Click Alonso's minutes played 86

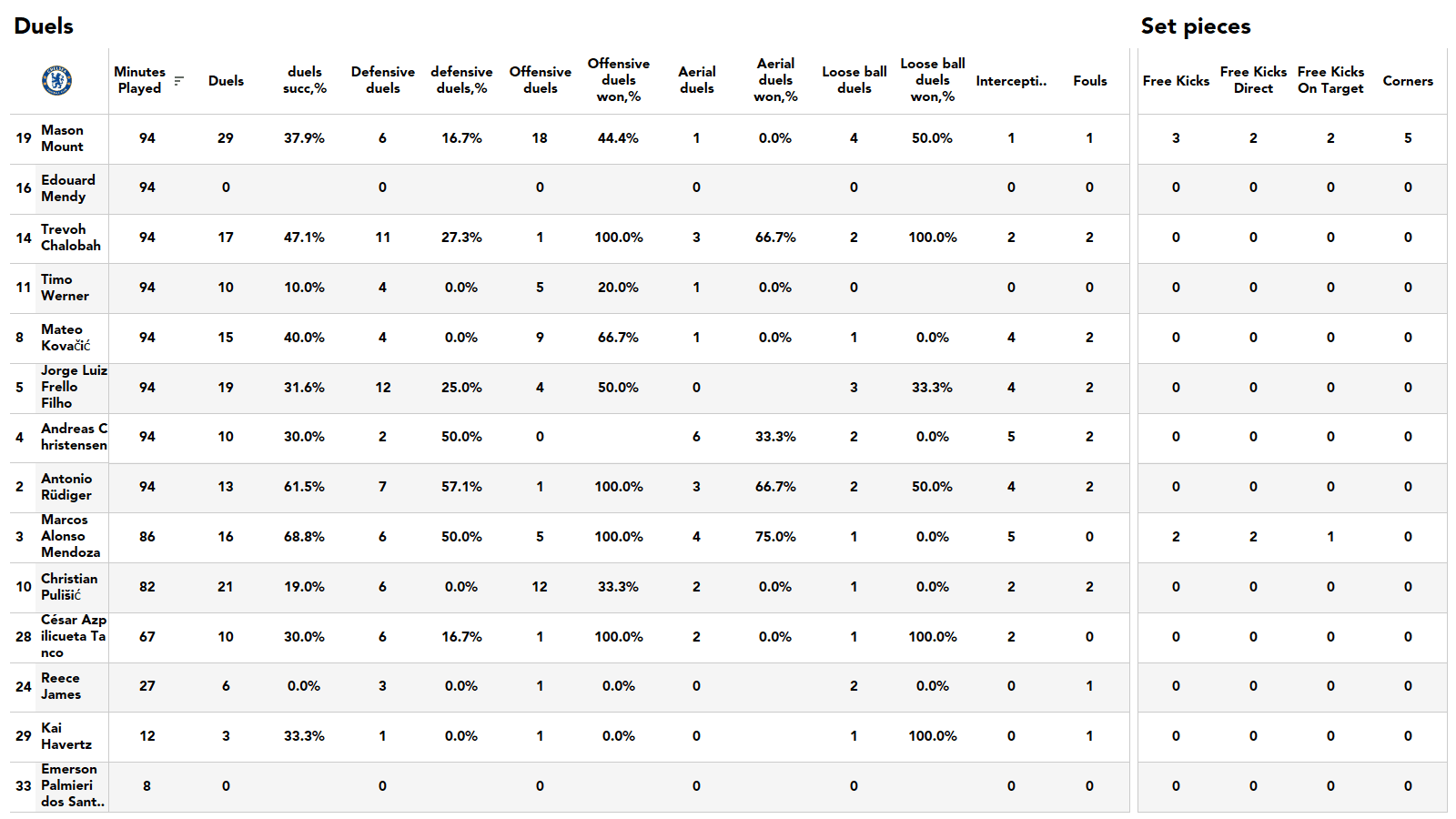click(147, 537)
